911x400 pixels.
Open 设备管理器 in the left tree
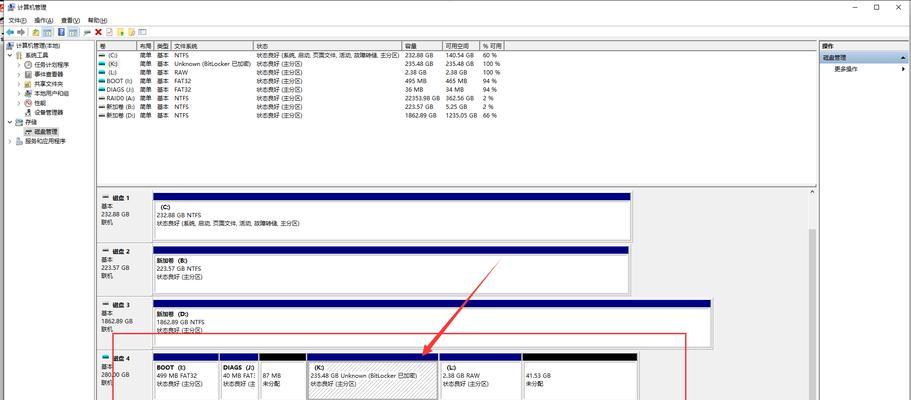[48, 112]
